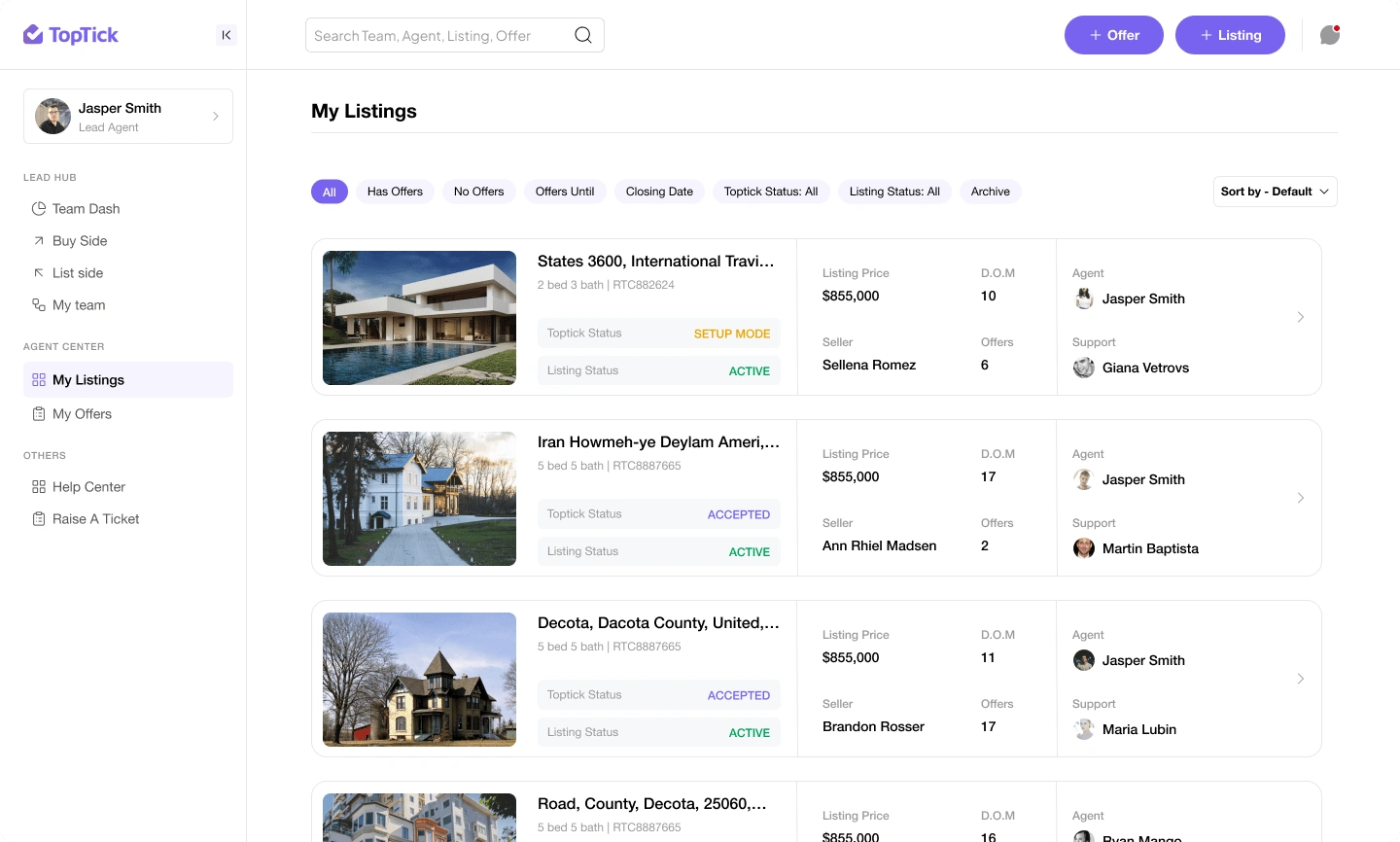Click ACTIVE listing status on Decota, Dacota listing

750,733
